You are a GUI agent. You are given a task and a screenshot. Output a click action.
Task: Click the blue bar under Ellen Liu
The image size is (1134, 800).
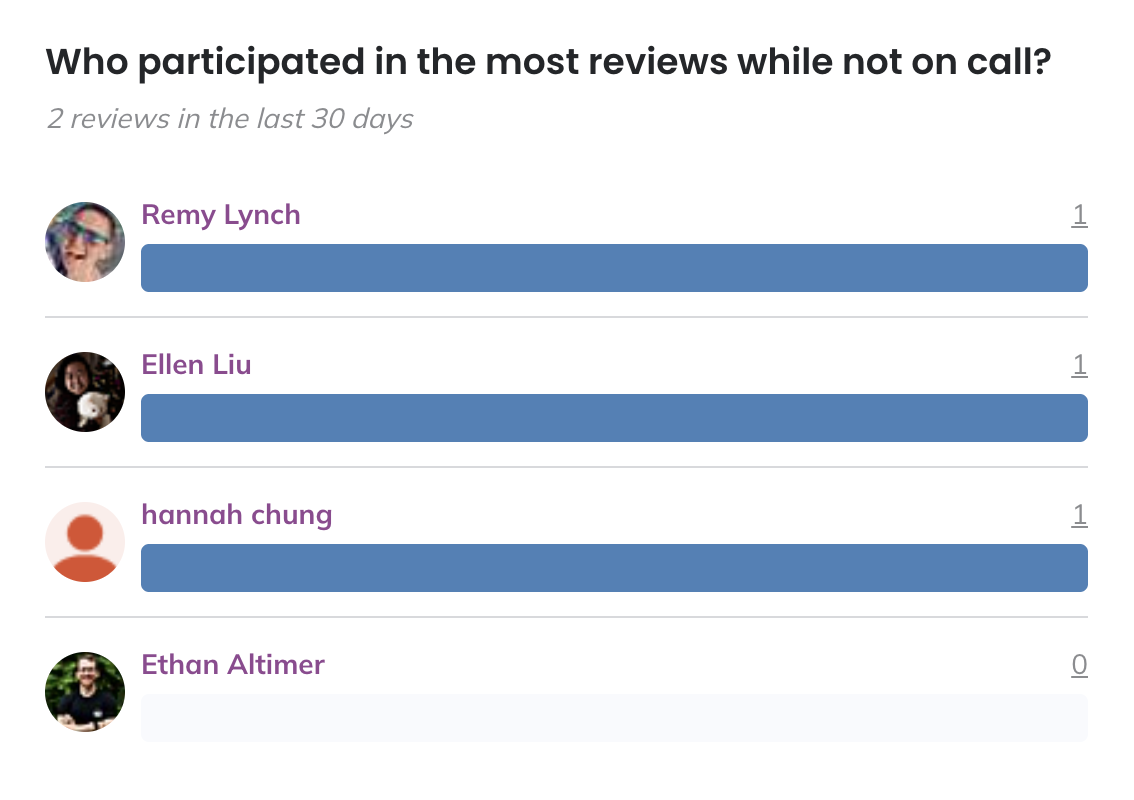point(614,418)
